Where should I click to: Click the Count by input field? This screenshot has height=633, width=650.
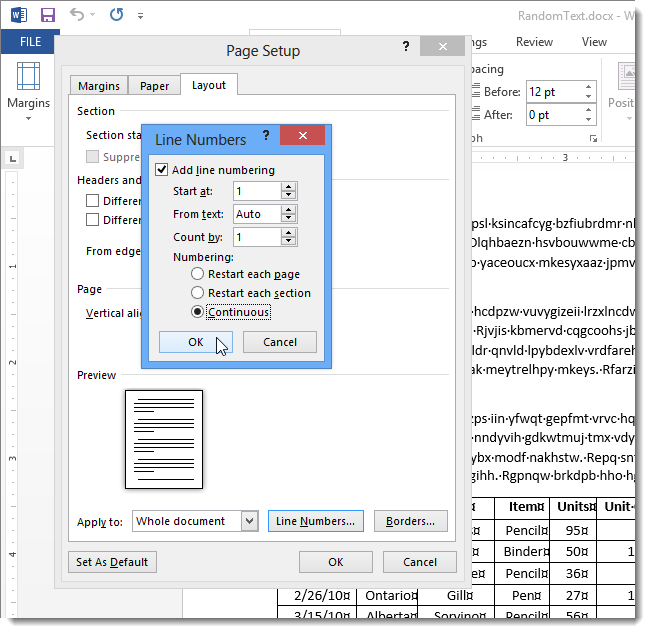pyautogui.click(x=257, y=237)
